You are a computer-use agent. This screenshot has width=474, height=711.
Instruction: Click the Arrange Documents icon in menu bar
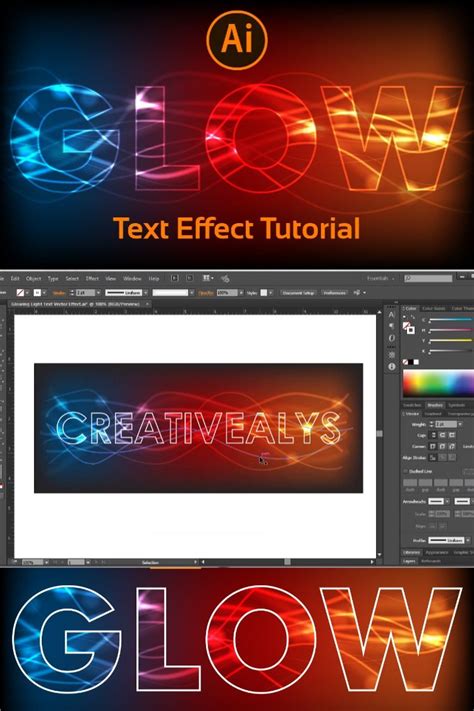point(208,278)
